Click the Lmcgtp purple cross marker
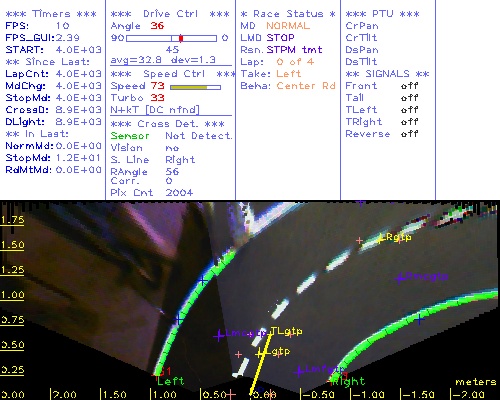The height and width of the screenshot is (400, 500). [219, 335]
